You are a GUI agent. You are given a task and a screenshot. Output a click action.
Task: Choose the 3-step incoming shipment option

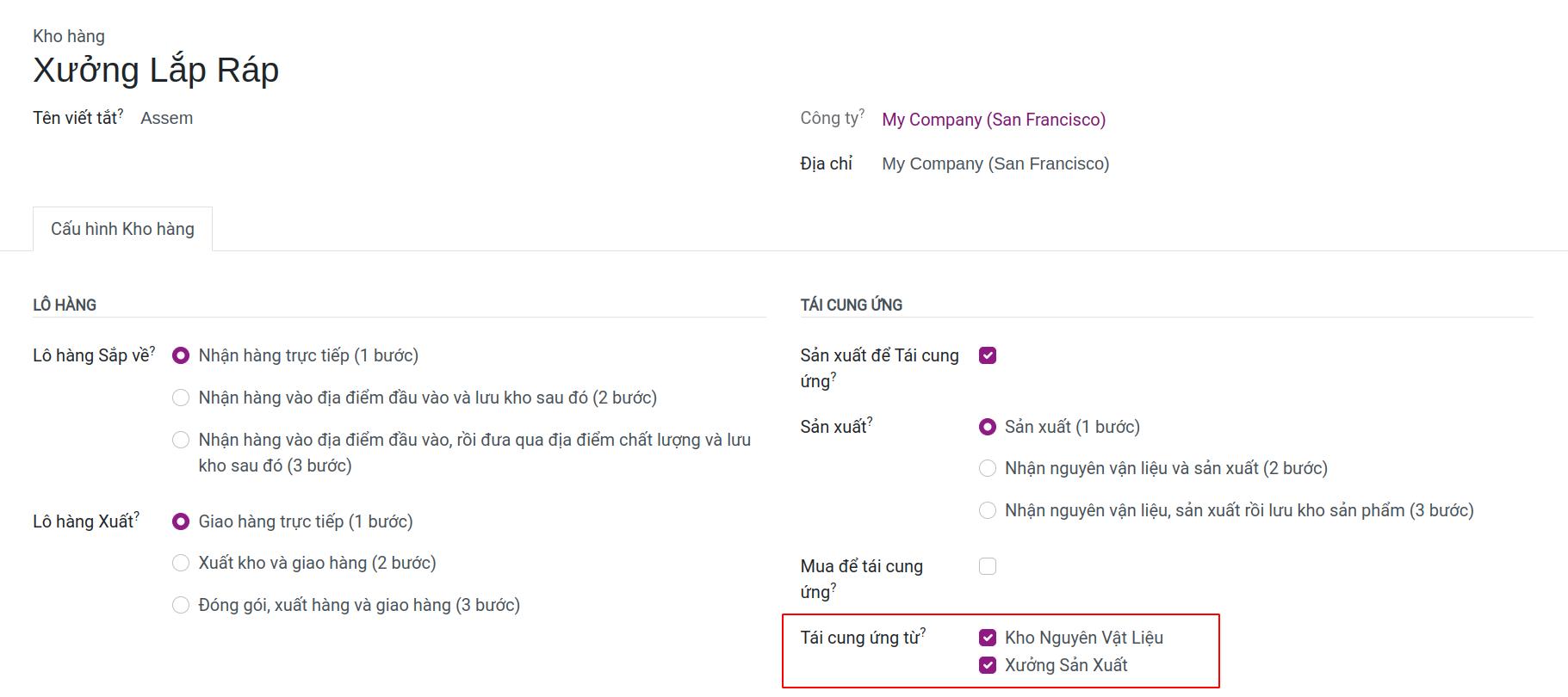[x=180, y=440]
